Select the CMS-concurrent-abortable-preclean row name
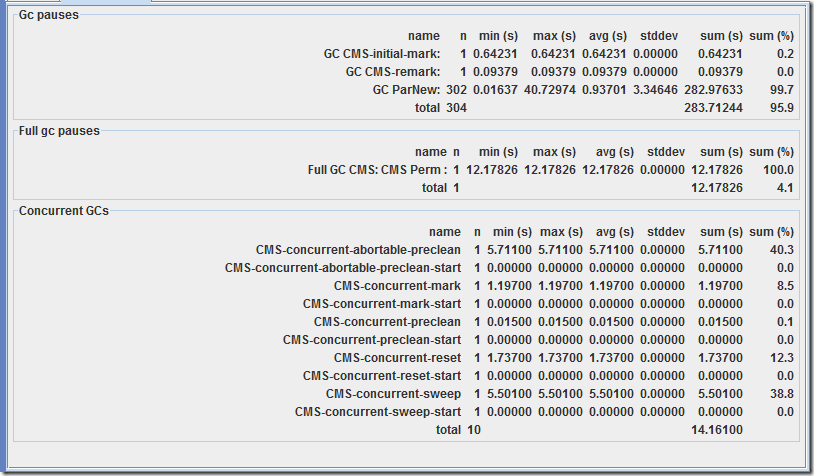The height and width of the screenshot is (476, 814). coord(358,250)
